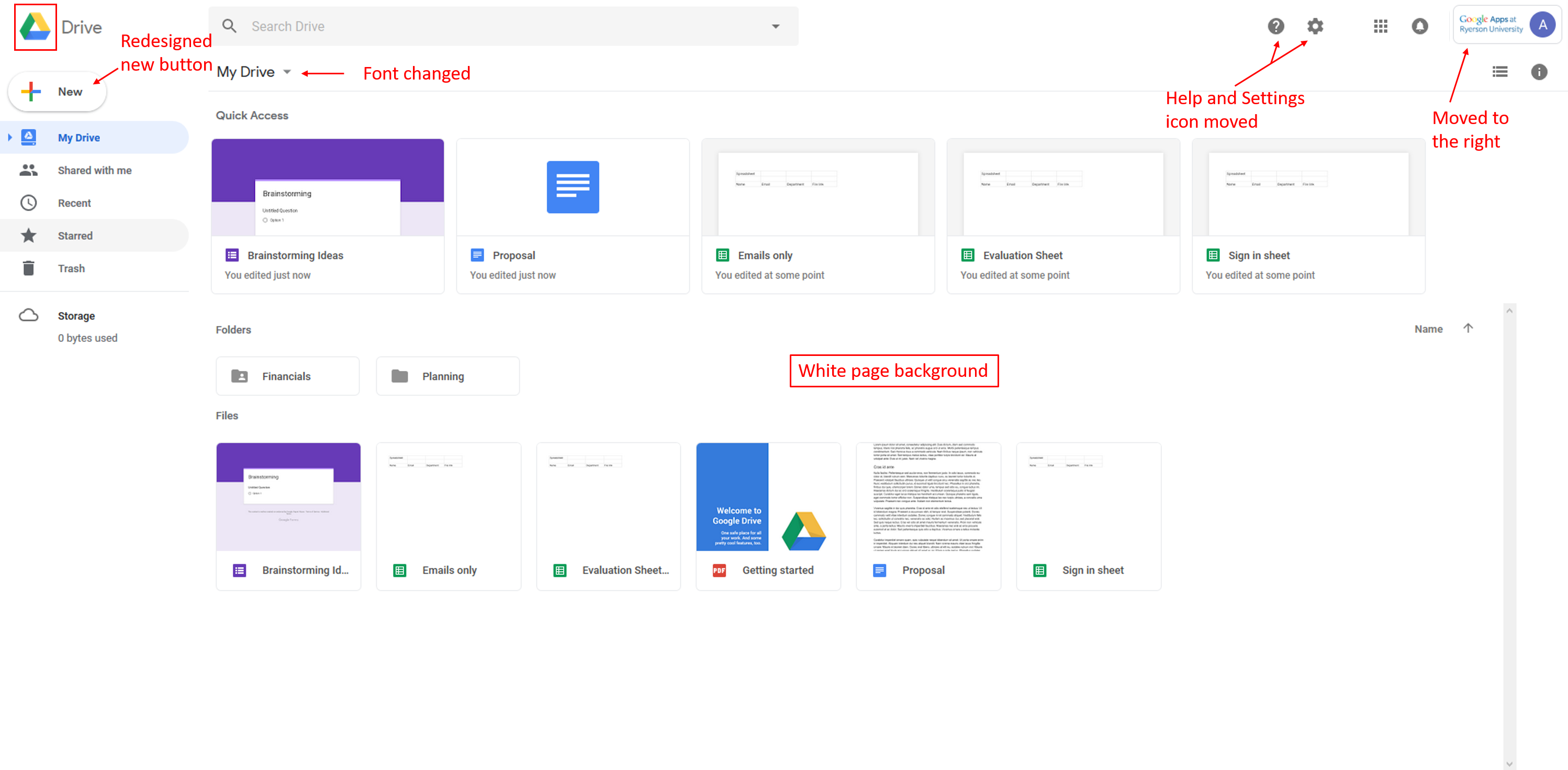Image resolution: width=1568 pixels, height=770 pixels.
Task: Open Emails only Quick Access card
Action: (818, 216)
